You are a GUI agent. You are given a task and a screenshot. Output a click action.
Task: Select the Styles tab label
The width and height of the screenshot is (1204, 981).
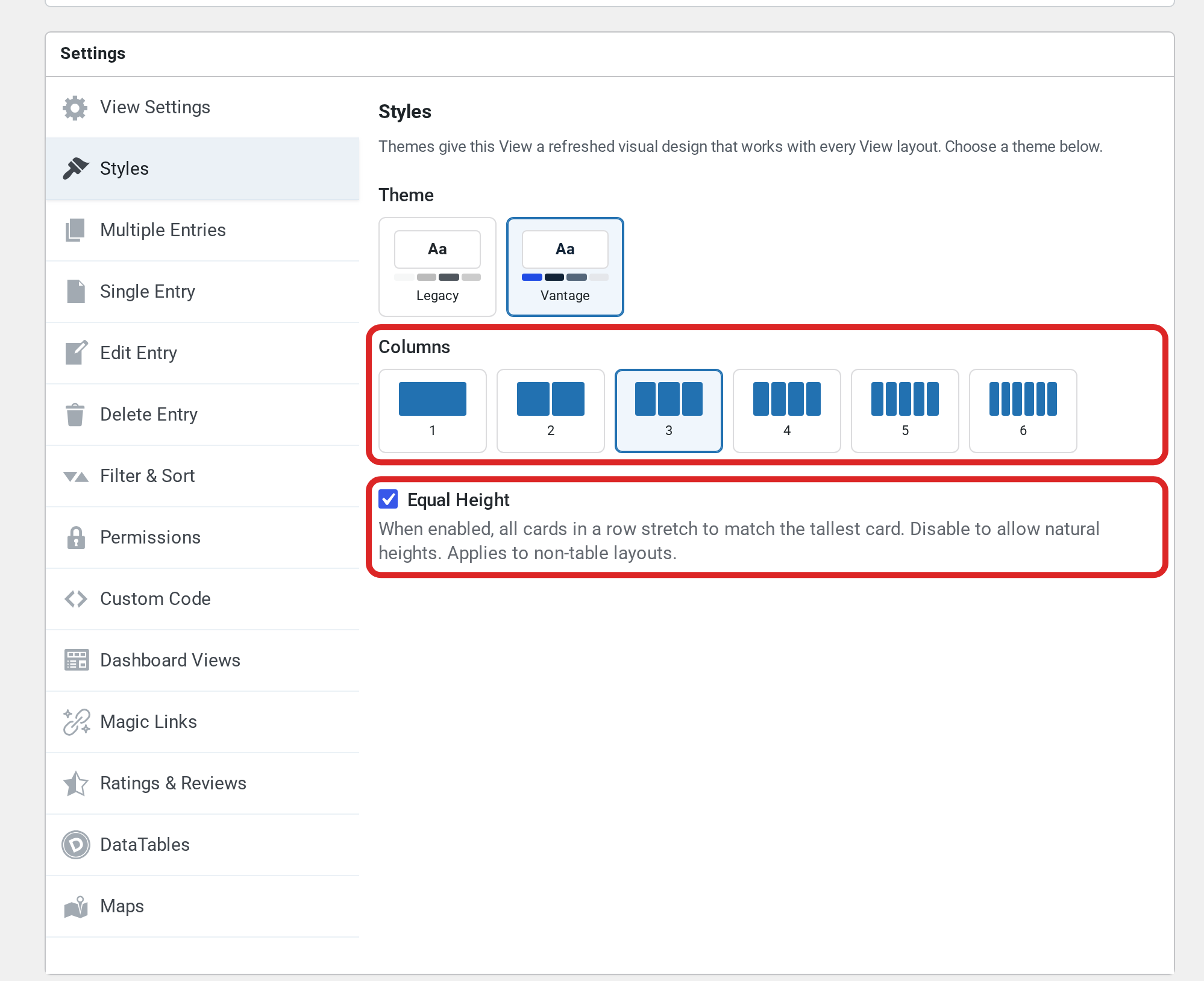(124, 169)
